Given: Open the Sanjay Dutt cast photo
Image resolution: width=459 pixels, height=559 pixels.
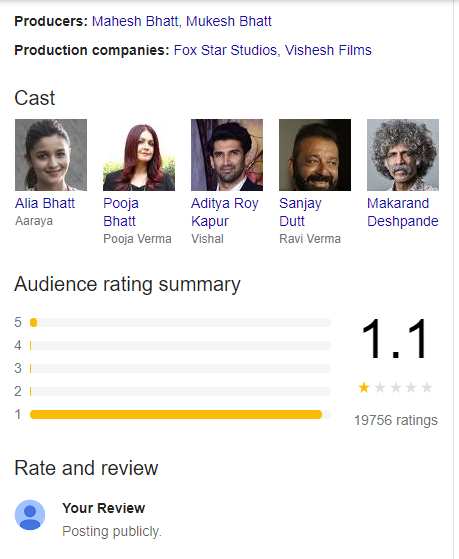Looking at the screenshot, I should pyautogui.click(x=315, y=155).
